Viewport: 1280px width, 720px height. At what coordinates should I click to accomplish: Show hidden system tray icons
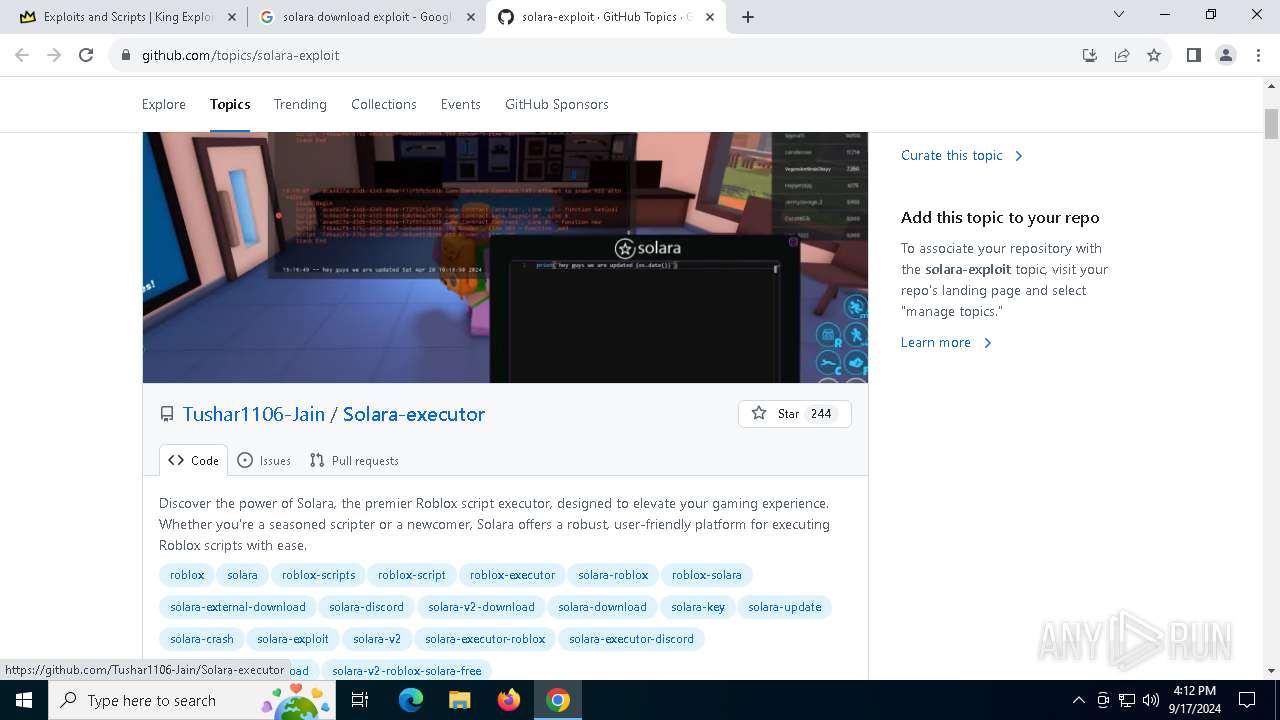pos(1078,700)
